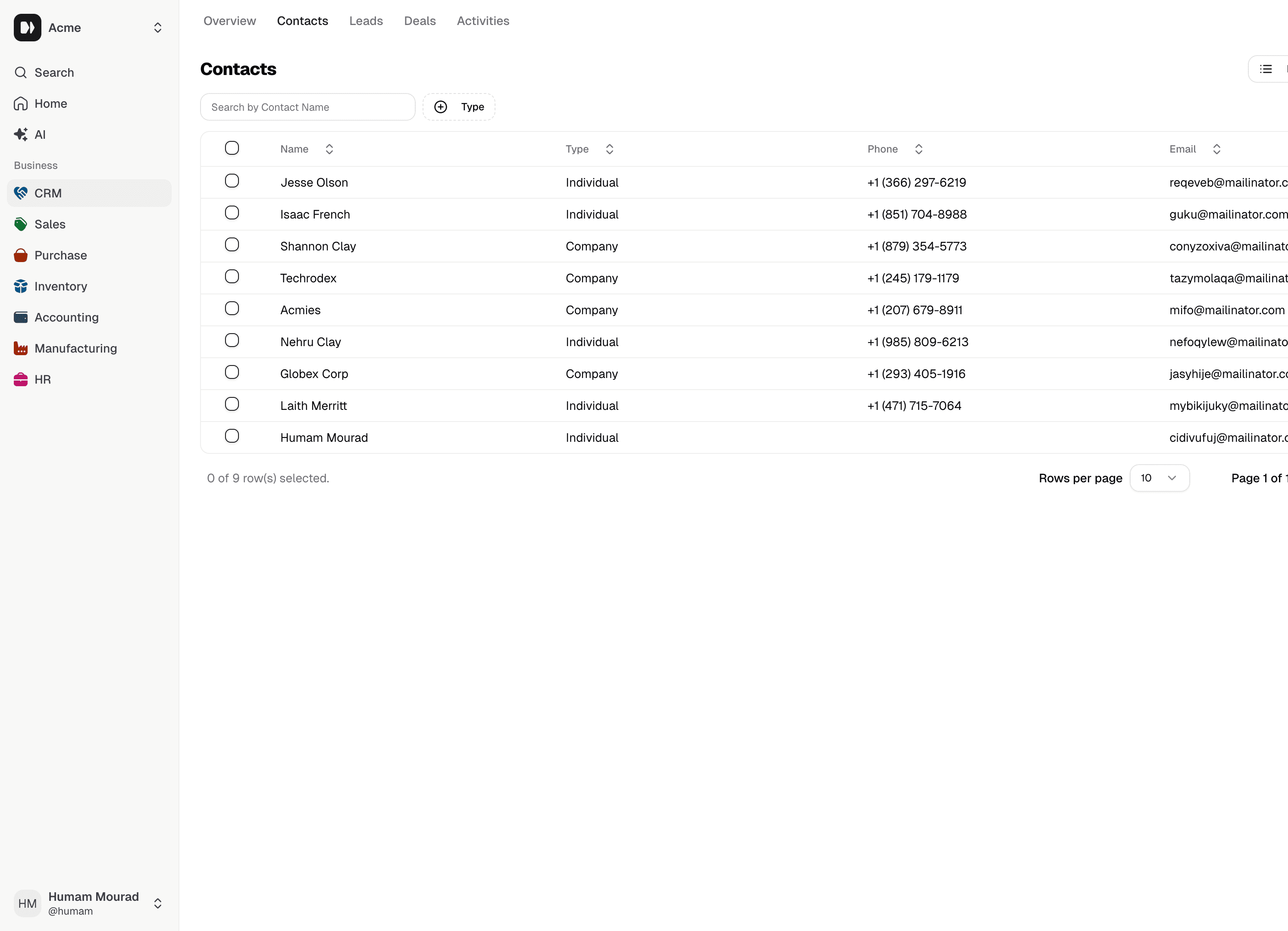This screenshot has height=931, width=1288.
Task: Open the HR module
Action: [x=89, y=379]
